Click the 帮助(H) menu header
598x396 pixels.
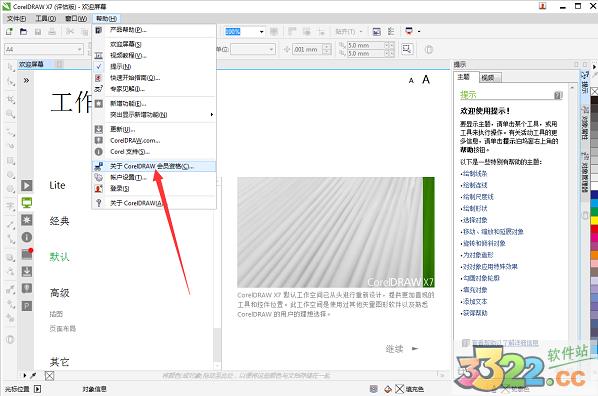click(x=106, y=19)
